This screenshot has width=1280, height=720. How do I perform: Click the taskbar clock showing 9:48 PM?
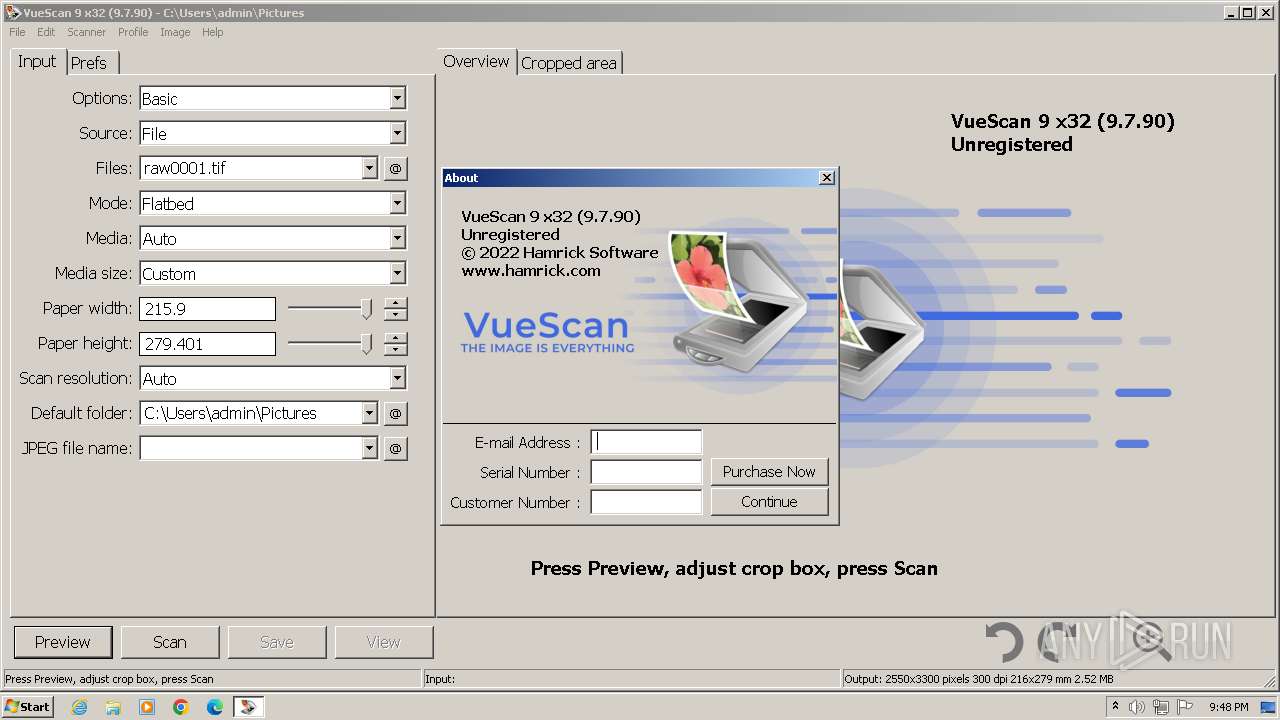pos(1228,707)
